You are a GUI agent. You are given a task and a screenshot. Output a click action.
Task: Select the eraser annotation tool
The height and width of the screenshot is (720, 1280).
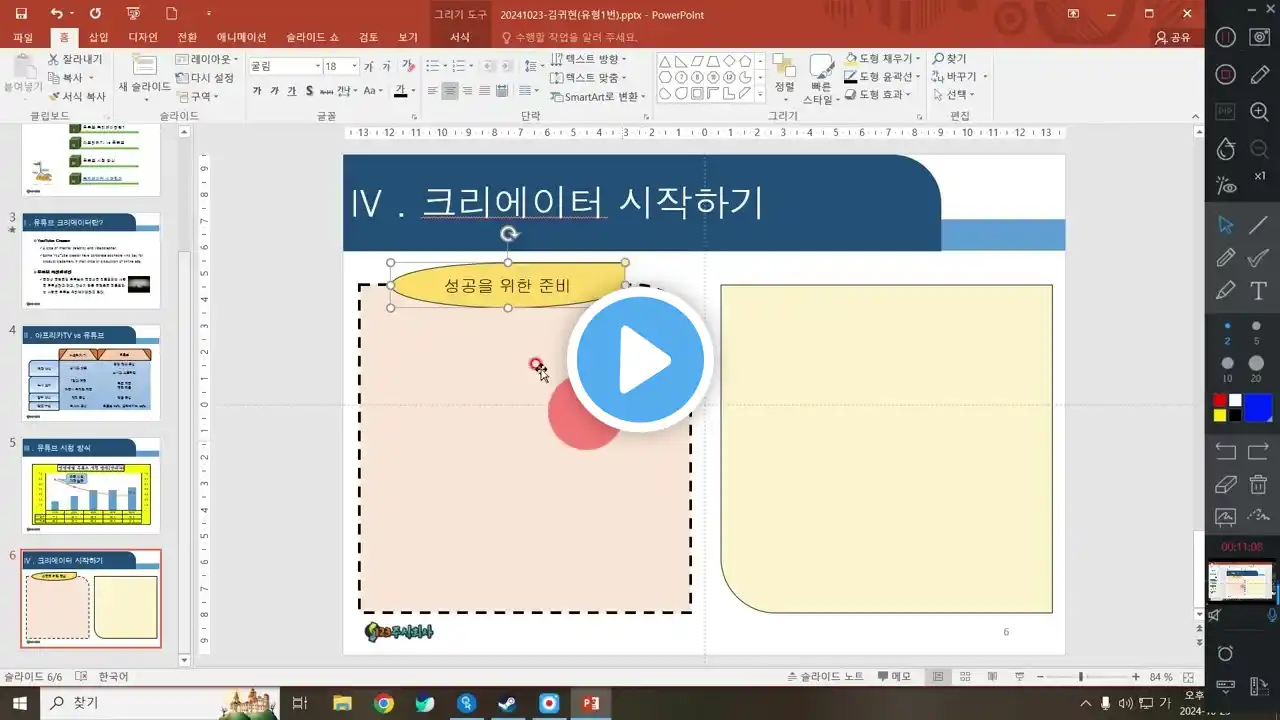[x=1226, y=484]
